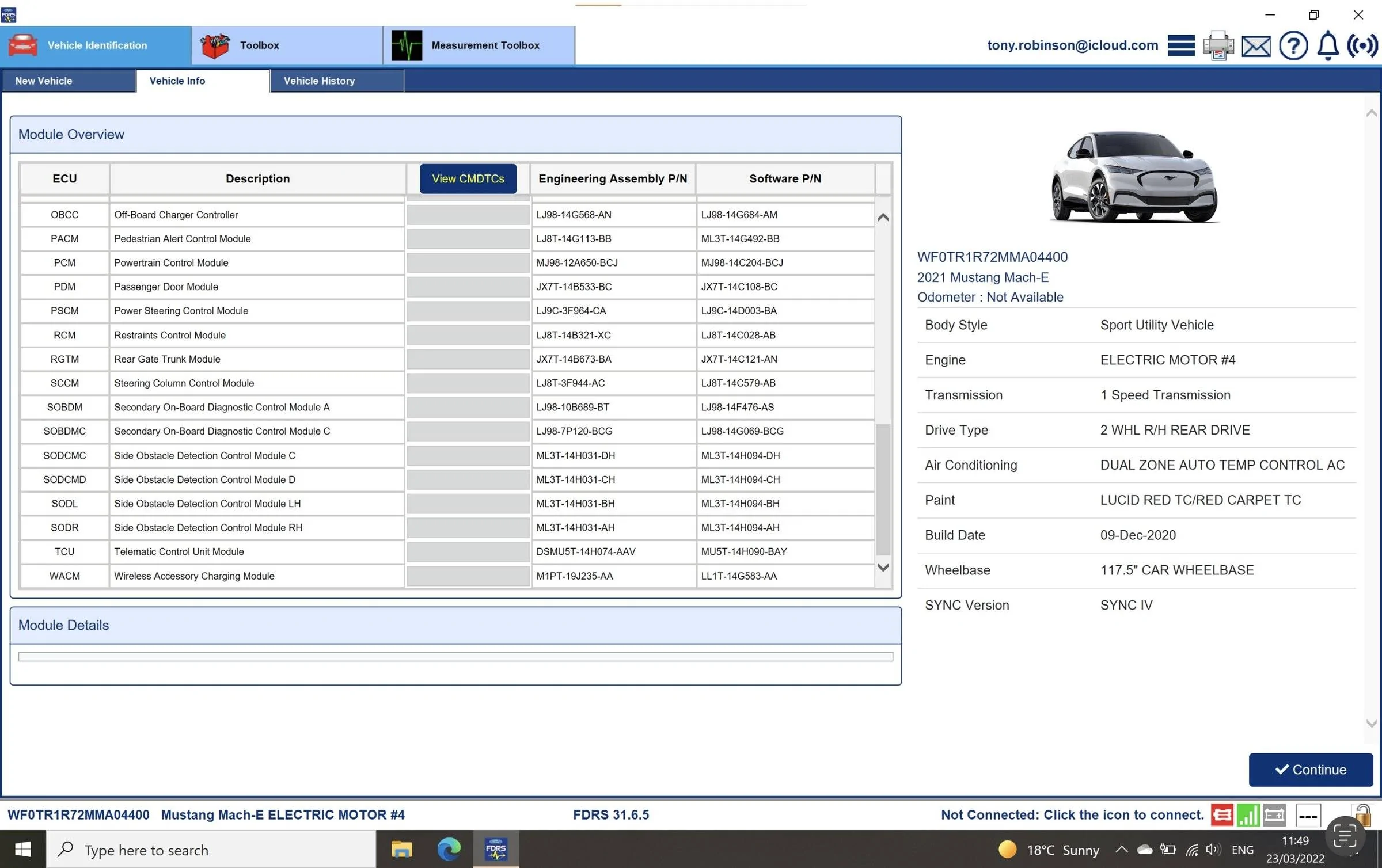Click the Module Details progress bar
This screenshot has width=1382, height=868.
click(455, 657)
